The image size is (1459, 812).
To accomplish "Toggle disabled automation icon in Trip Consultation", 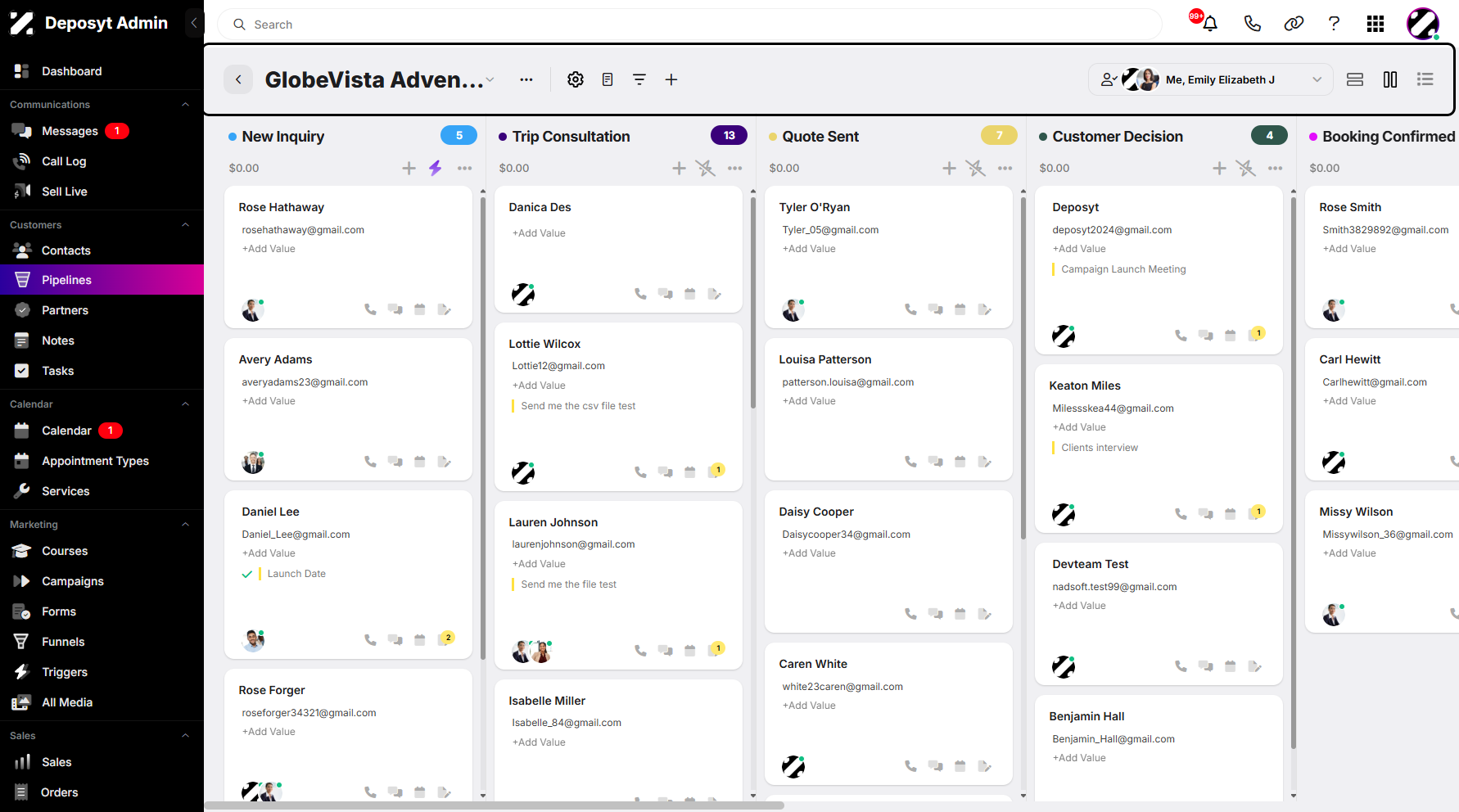I will click(706, 168).
